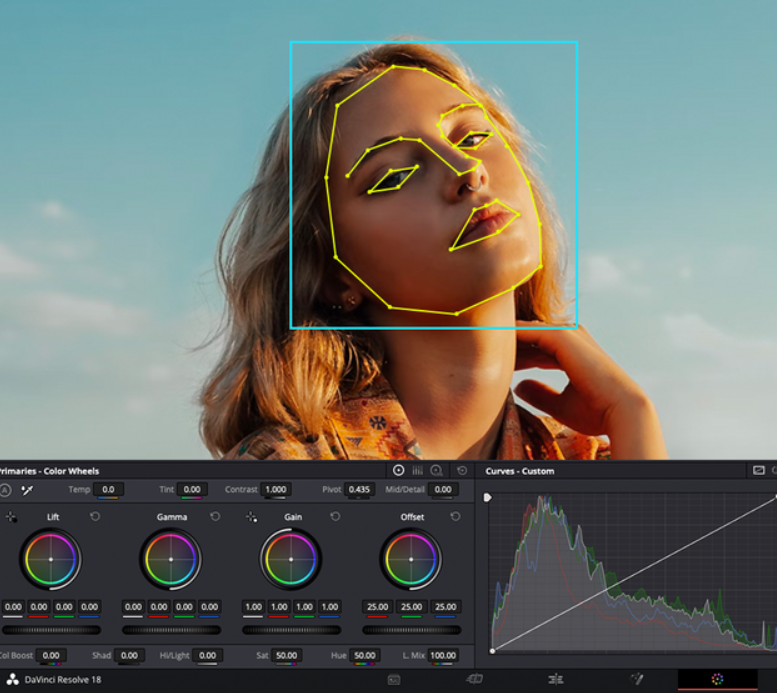Click the Offset color wheel center
Viewport: 777px width, 693px height.
(x=411, y=559)
